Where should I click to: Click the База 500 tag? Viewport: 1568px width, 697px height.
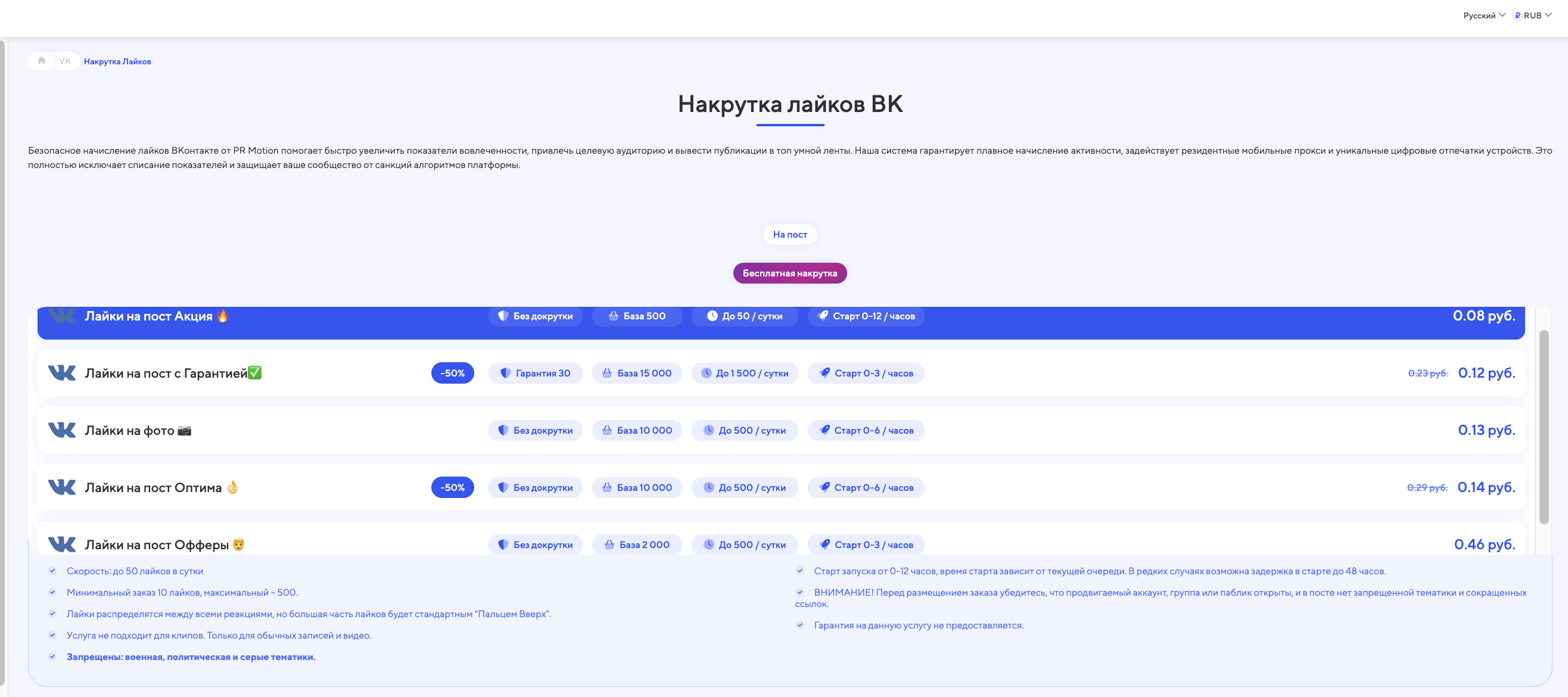pos(637,316)
